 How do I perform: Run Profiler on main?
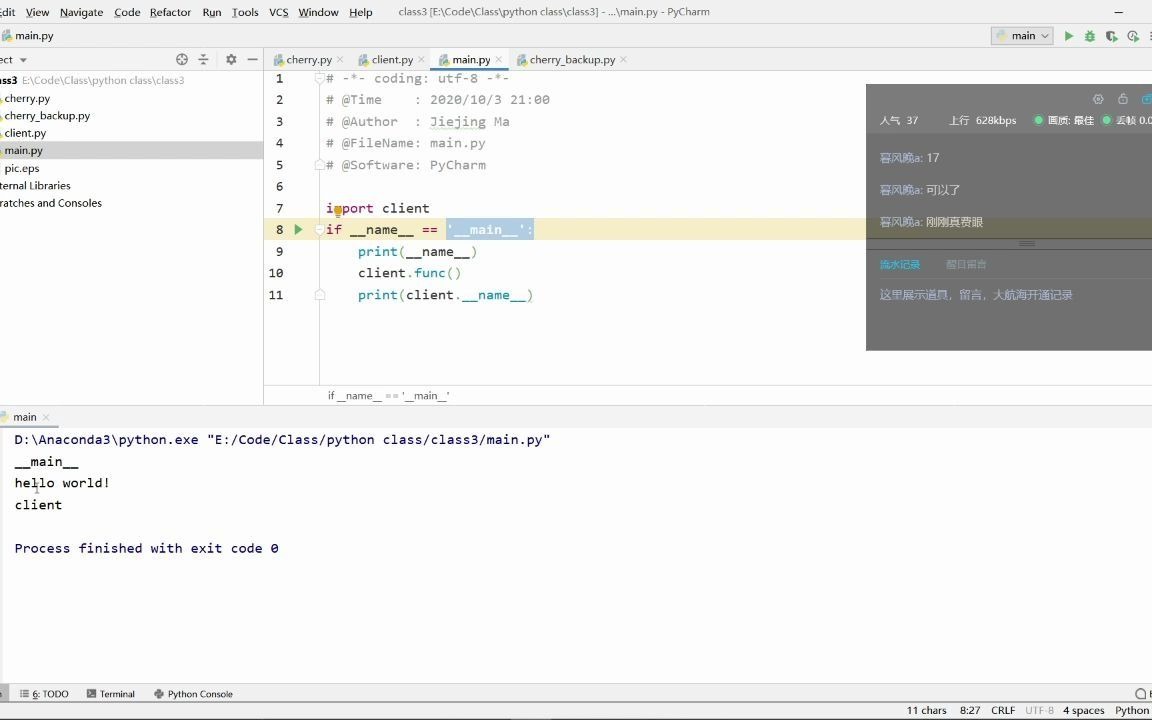coord(1131,35)
